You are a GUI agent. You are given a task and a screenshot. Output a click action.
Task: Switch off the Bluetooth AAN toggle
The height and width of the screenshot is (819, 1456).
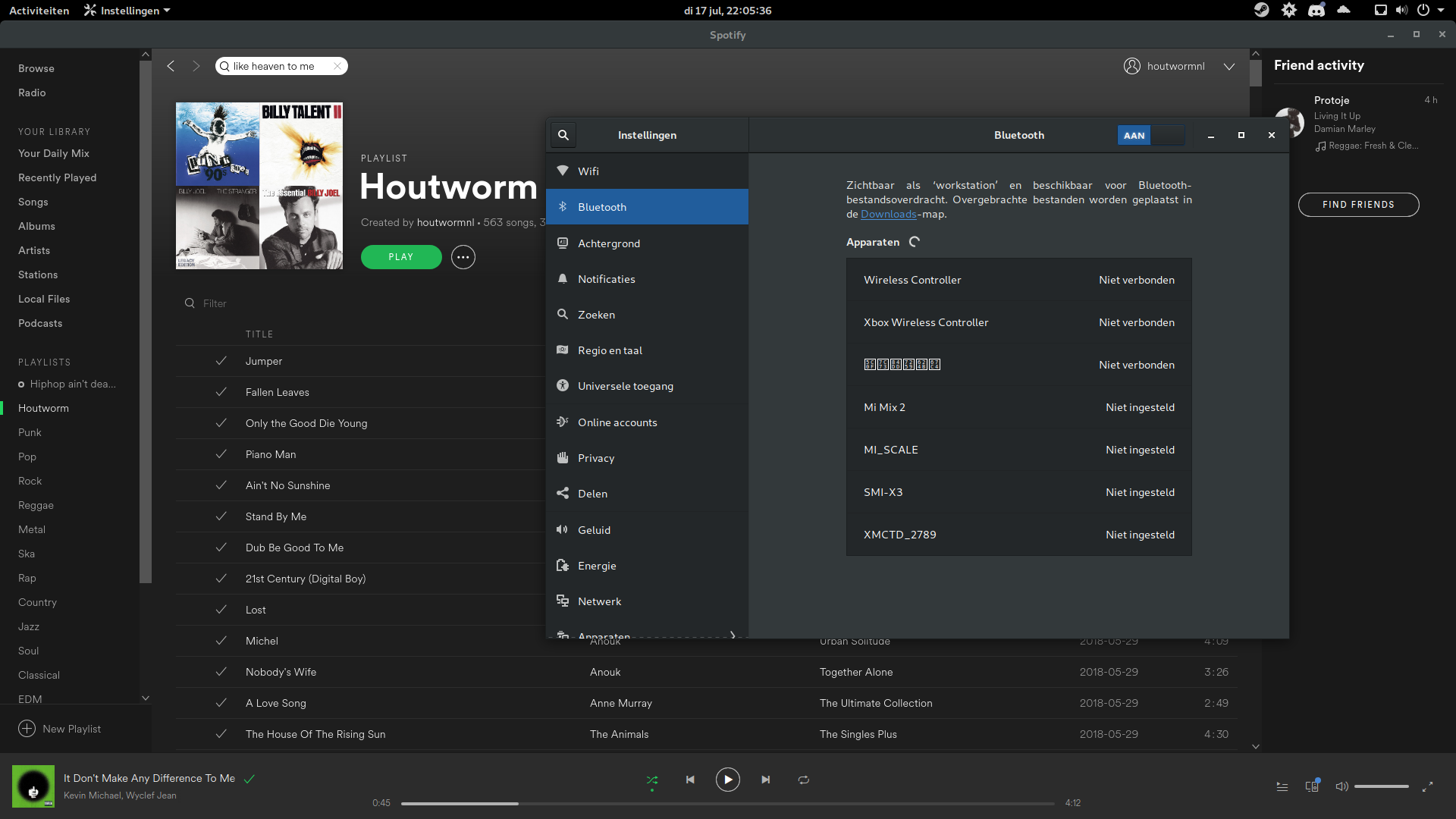point(1150,135)
